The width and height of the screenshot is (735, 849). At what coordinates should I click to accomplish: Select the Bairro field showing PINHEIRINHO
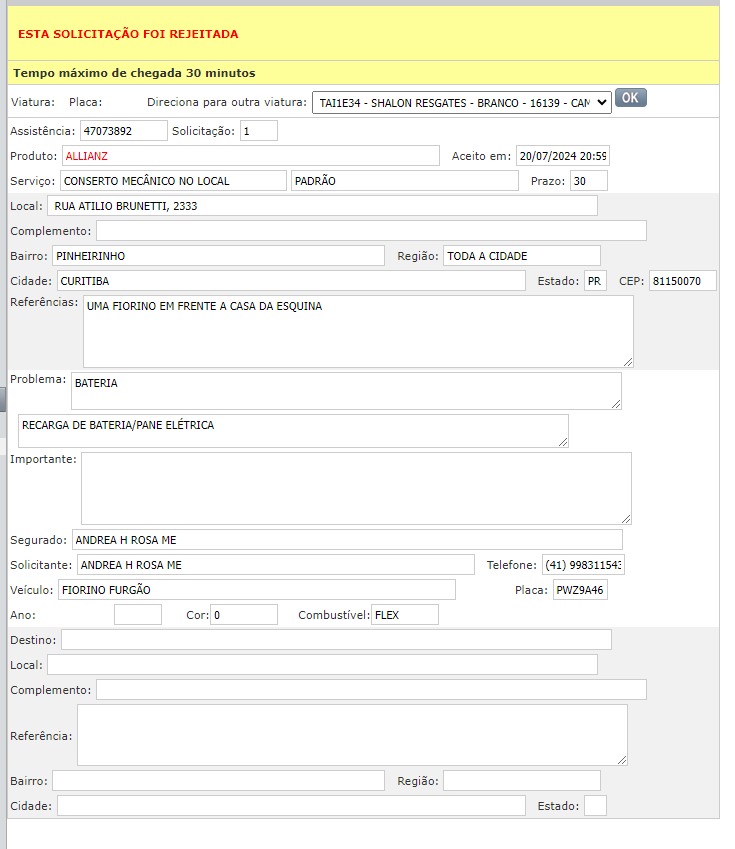pyautogui.click(x=217, y=256)
